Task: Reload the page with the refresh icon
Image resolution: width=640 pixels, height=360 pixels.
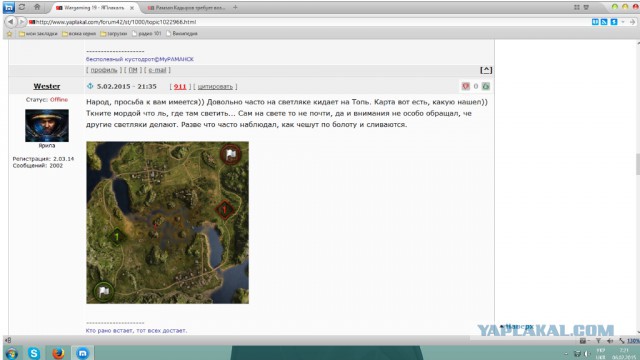Action: pos(22,7)
